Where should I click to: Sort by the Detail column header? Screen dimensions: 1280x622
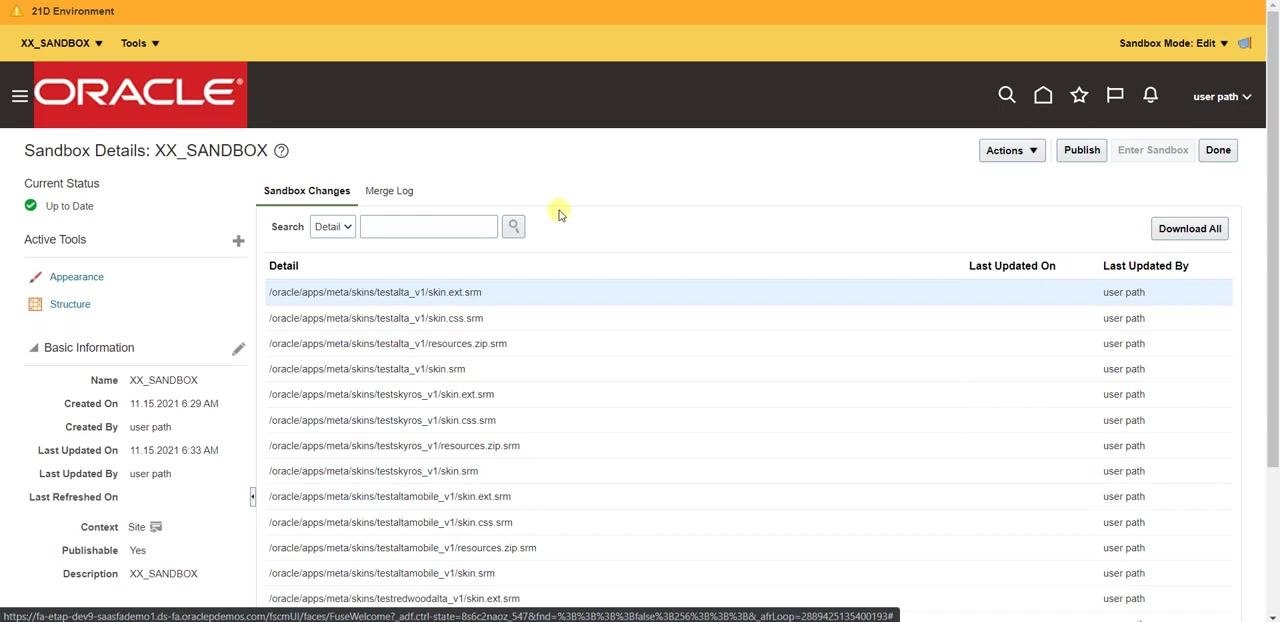coord(284,266)
